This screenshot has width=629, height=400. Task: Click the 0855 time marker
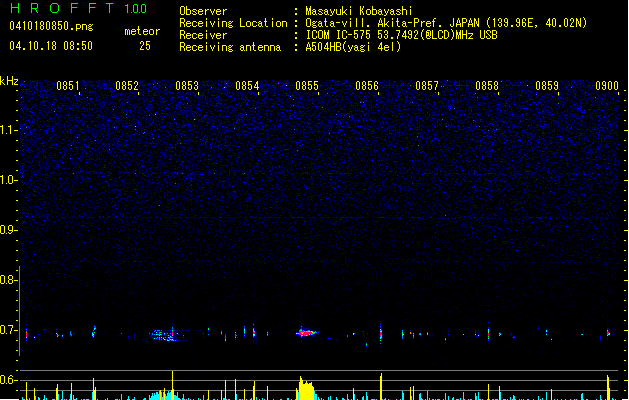[x=307, y=86]
